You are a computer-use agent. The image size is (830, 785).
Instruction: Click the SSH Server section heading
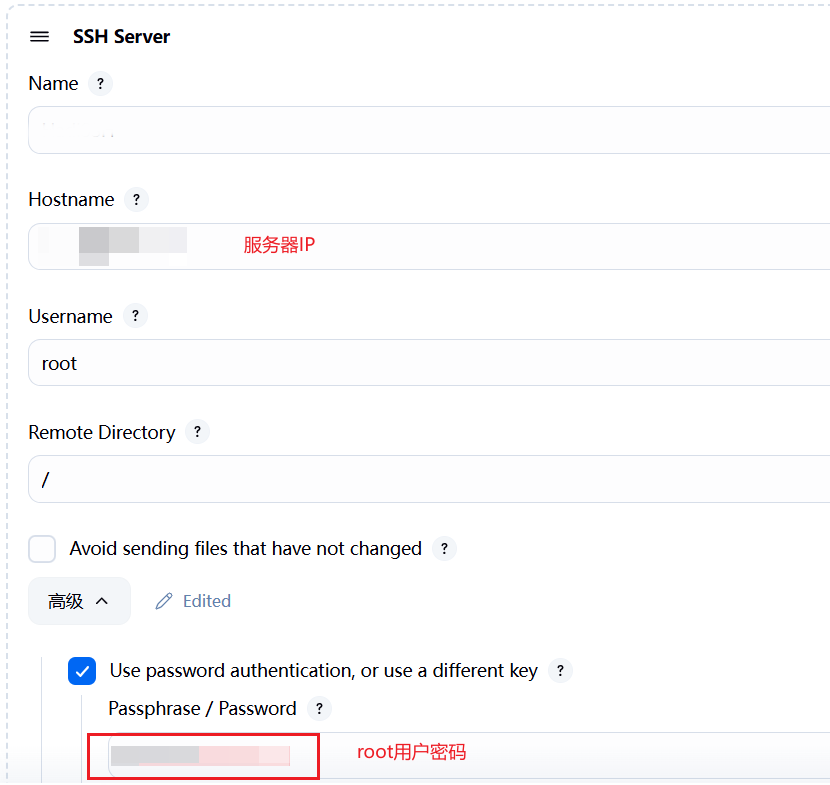coord(121,37)
